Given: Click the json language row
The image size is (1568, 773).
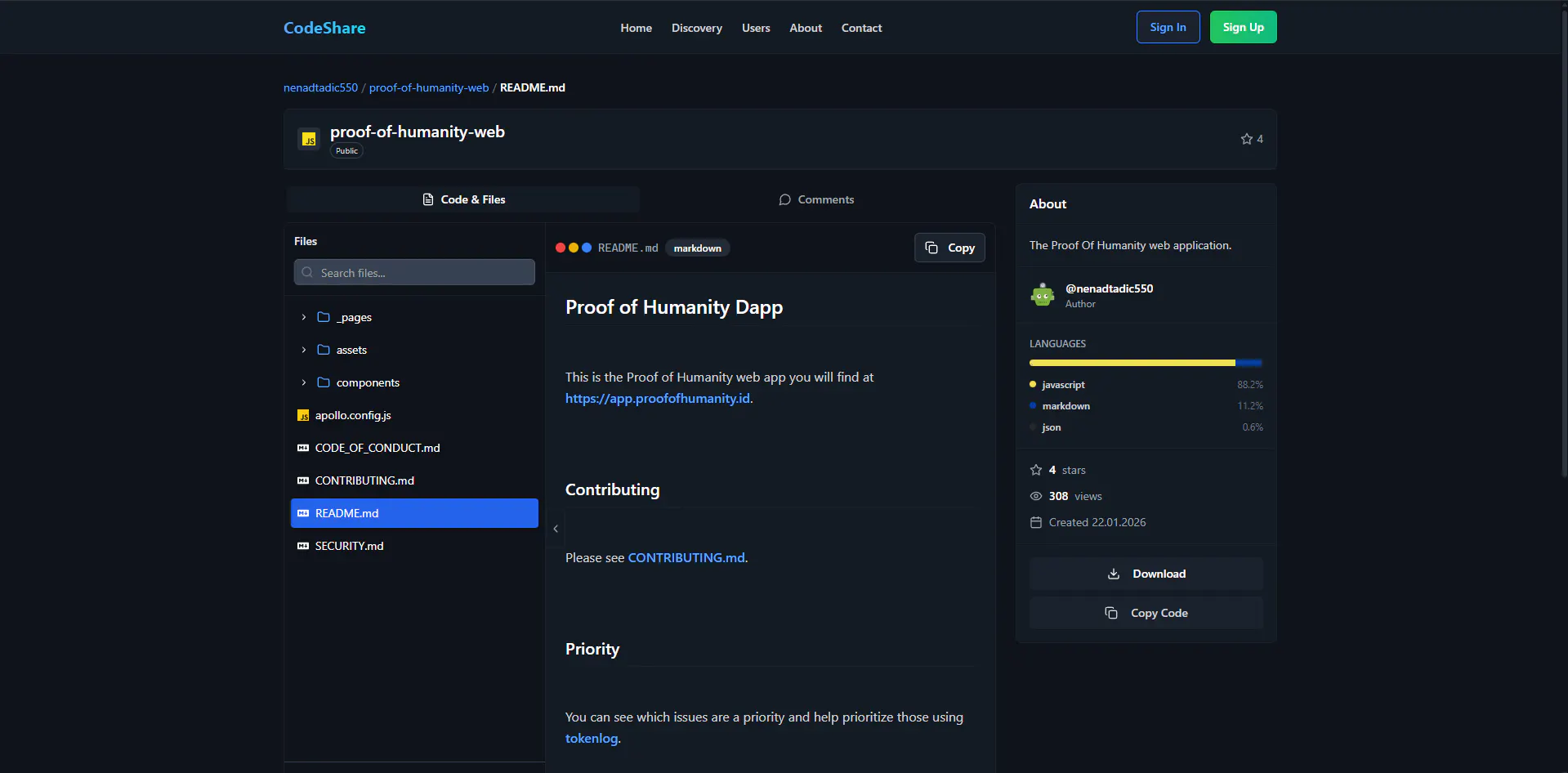Looking at the screenshot, I should point(1146,427).
